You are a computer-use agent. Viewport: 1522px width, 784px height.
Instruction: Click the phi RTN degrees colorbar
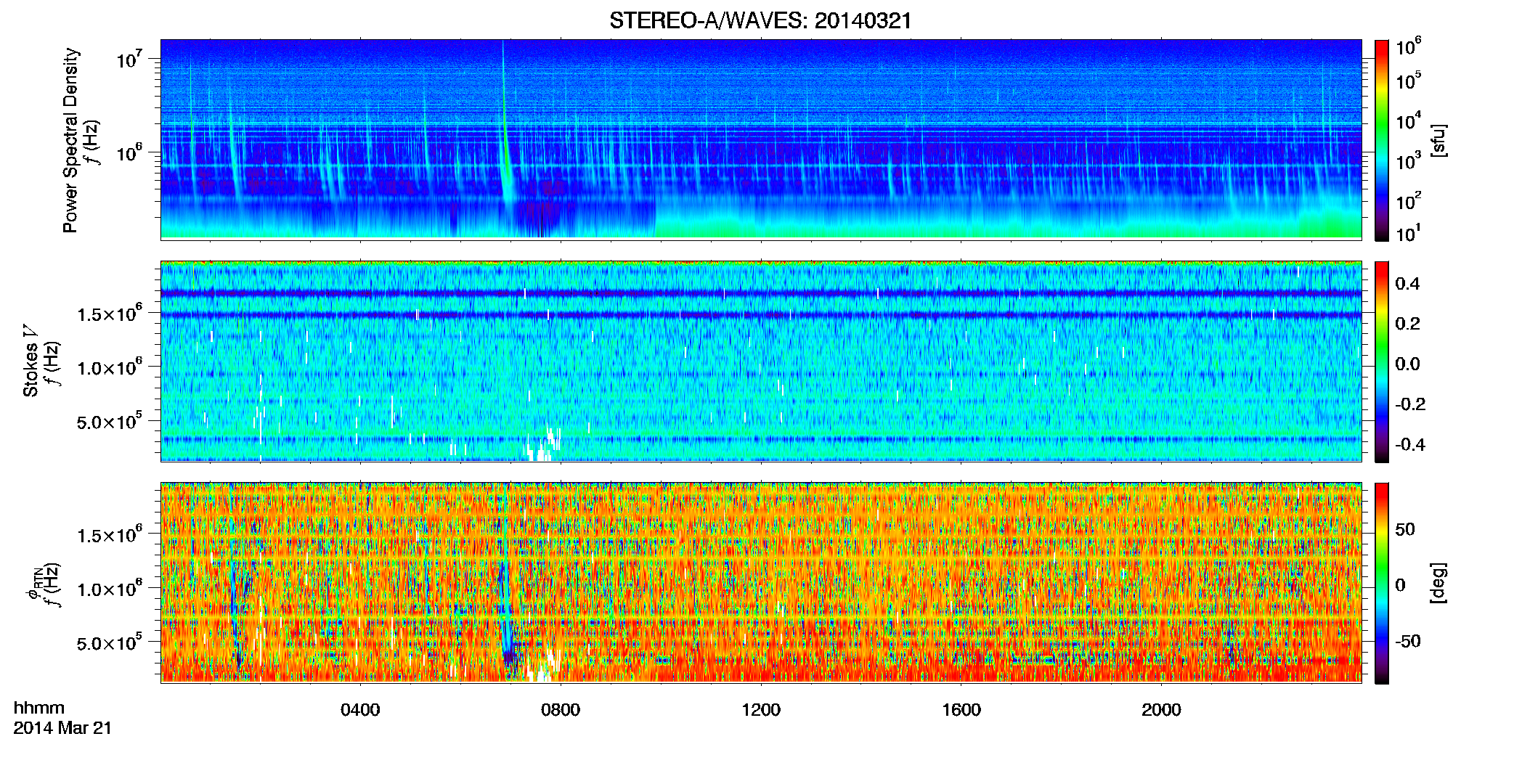coord(1382,583)
